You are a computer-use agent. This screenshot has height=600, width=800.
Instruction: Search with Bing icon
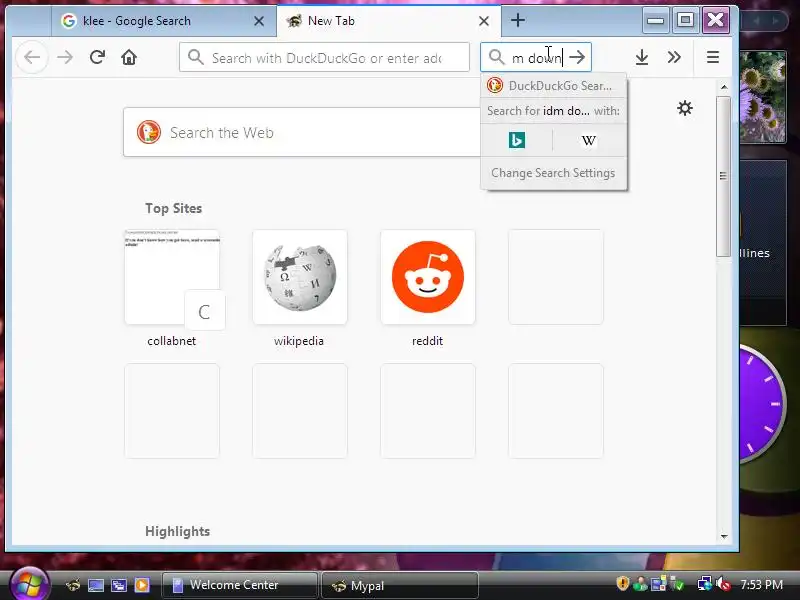coord(517,140)
